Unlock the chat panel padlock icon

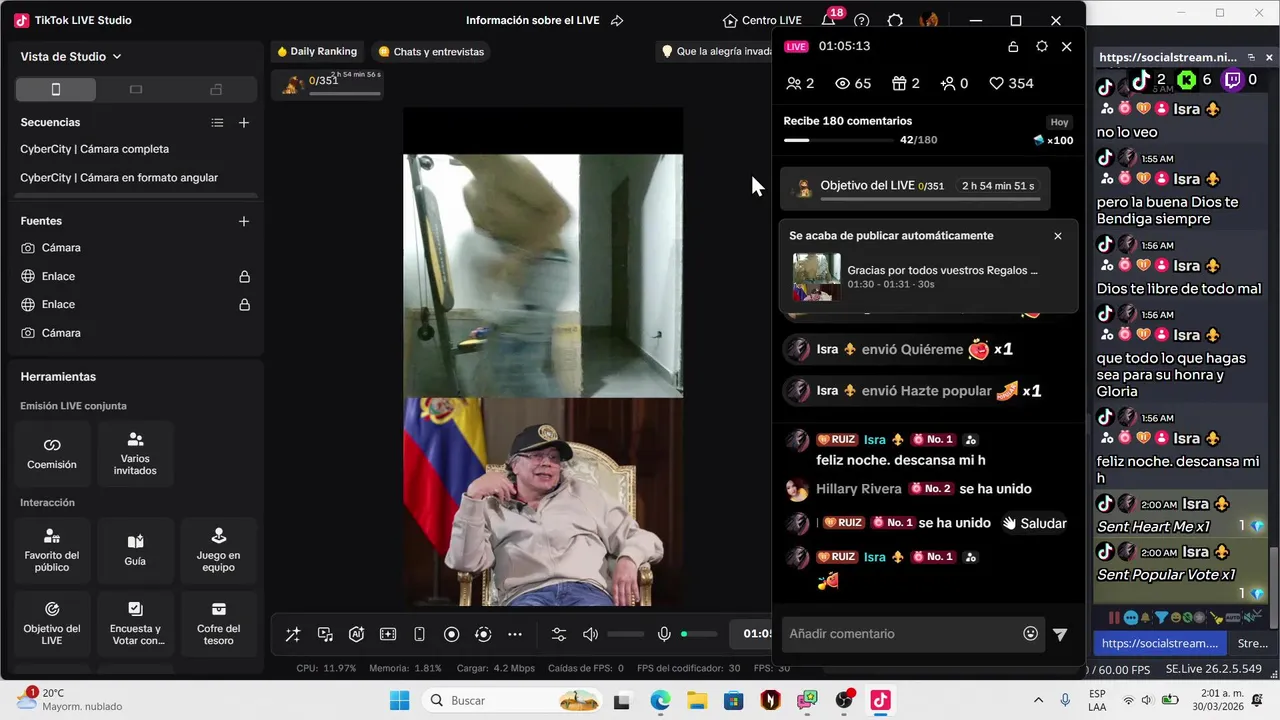pos(1013,47)
